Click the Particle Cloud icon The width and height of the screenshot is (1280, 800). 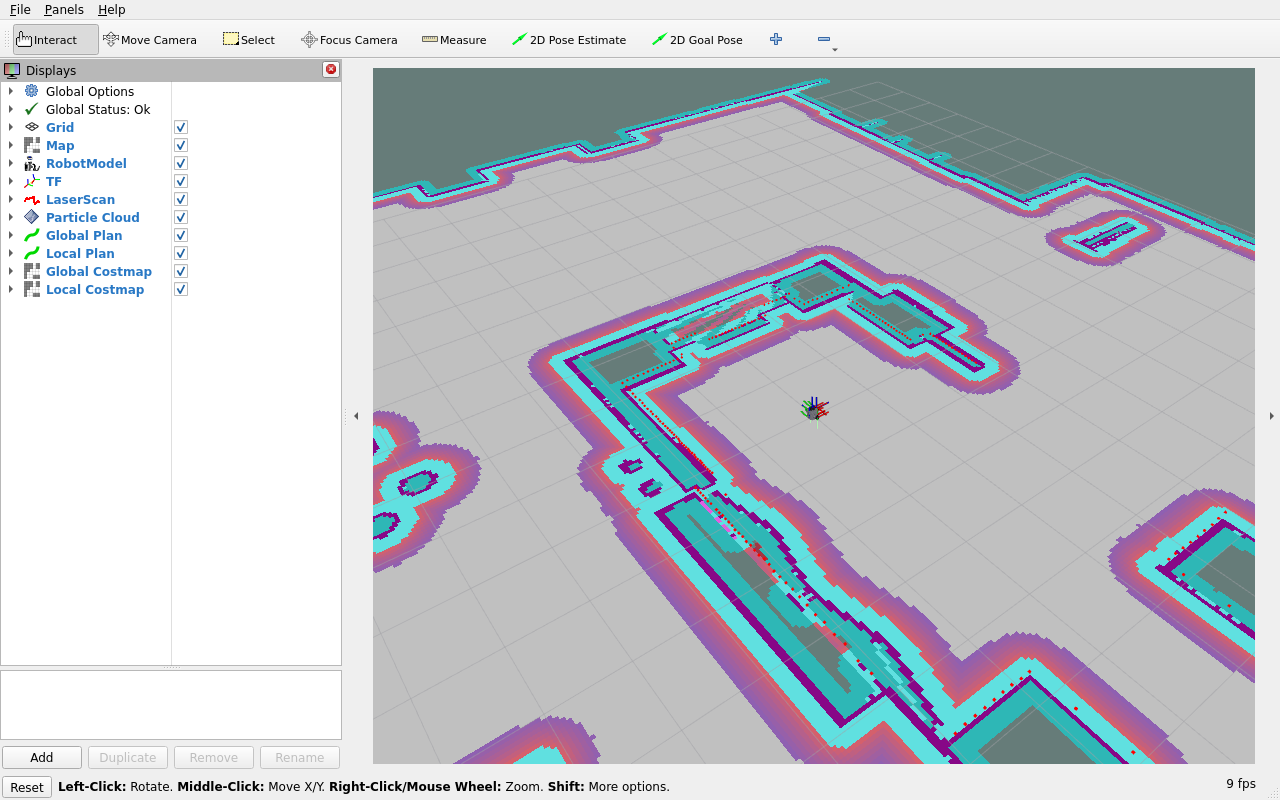pyautogui.click(x=32, y=217)
